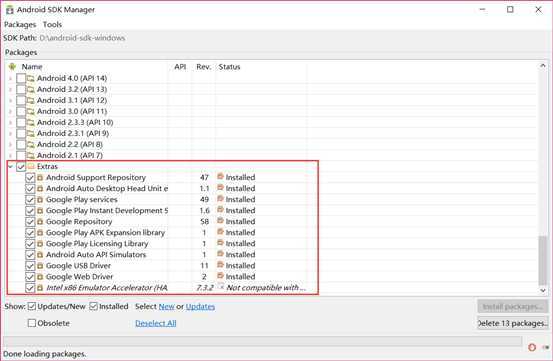Viewport: 553px width, 361px height.
Task: Click installed status icon for Google Play Licensing Library
Action: tap(220, 243)
